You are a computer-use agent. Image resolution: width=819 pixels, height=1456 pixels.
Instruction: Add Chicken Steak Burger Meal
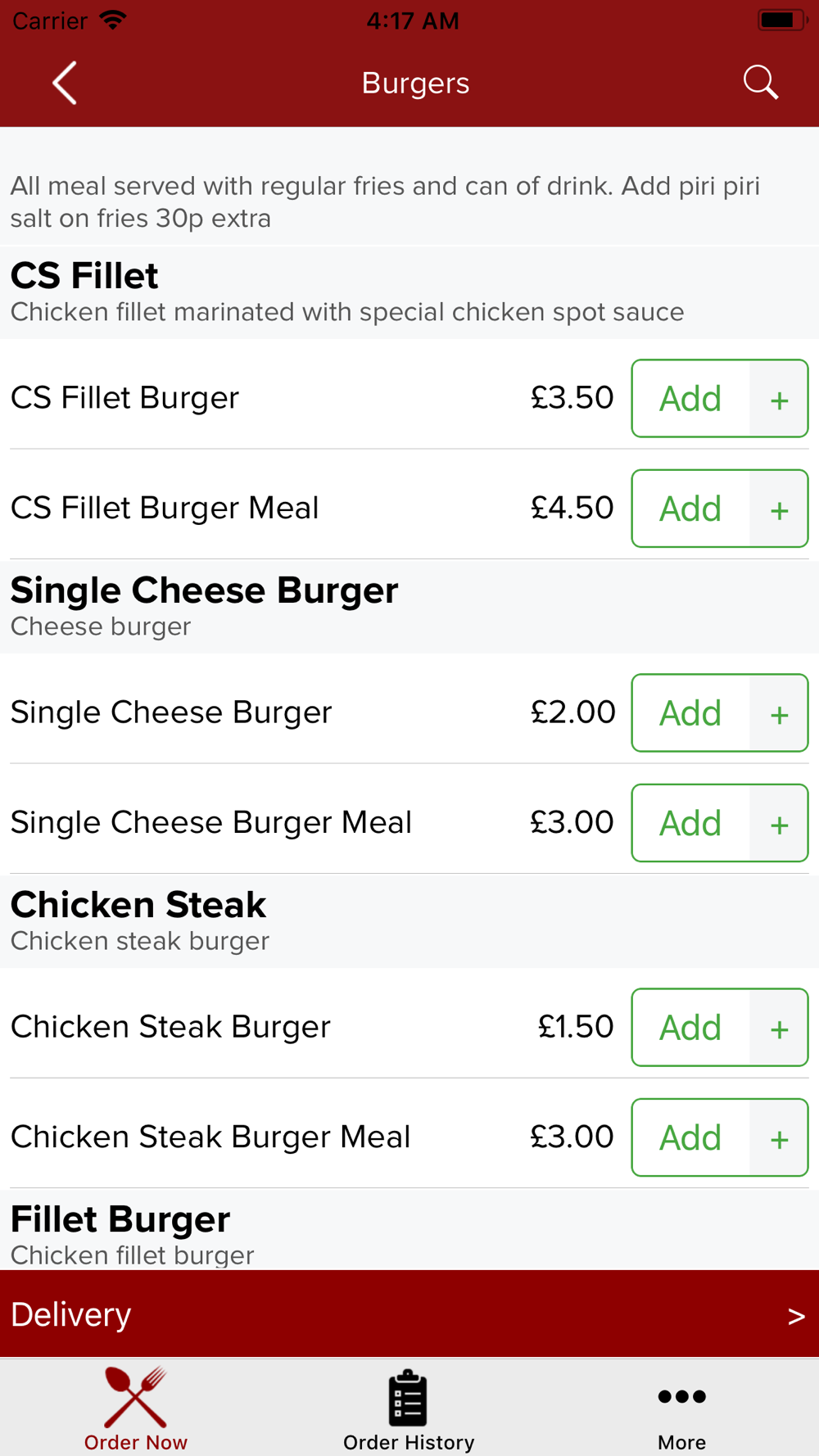(x=690, y=1137)
